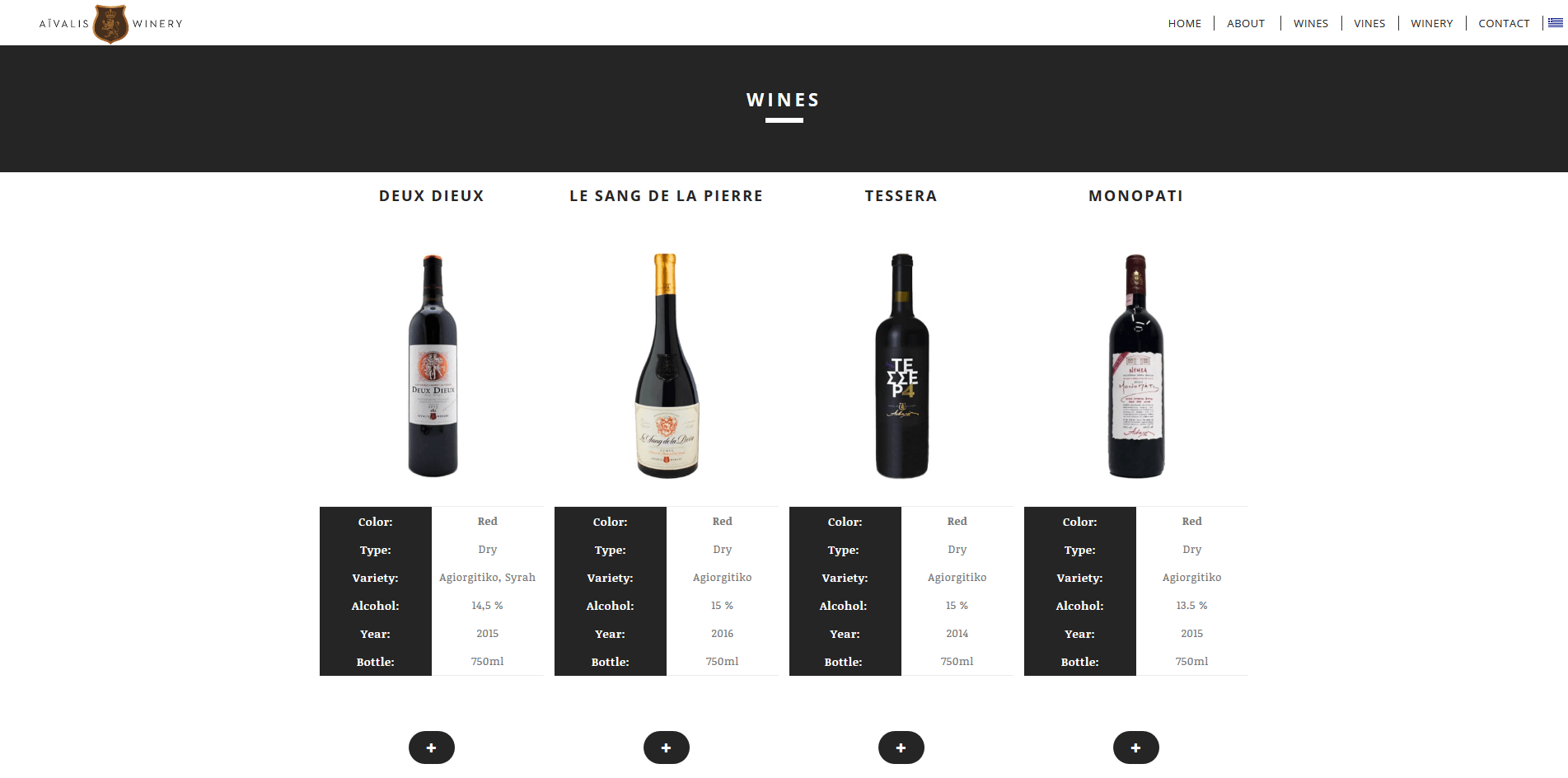Click the Deux Dieux bottle image
The height and width of the screenshot is (778, 1568).
coord(433,366)
